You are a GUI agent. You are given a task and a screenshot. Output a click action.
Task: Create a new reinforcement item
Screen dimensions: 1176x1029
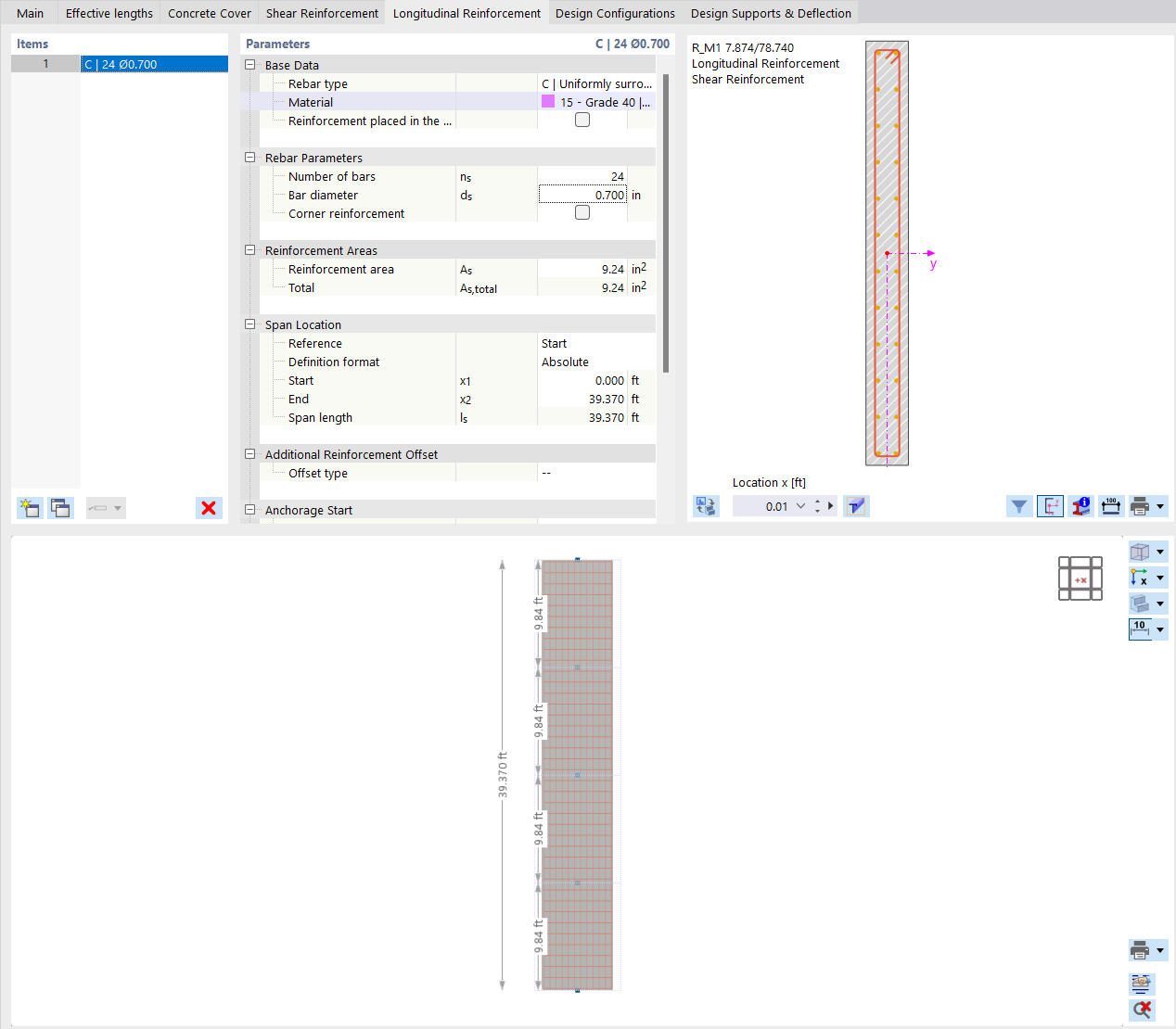click(29, 507)
